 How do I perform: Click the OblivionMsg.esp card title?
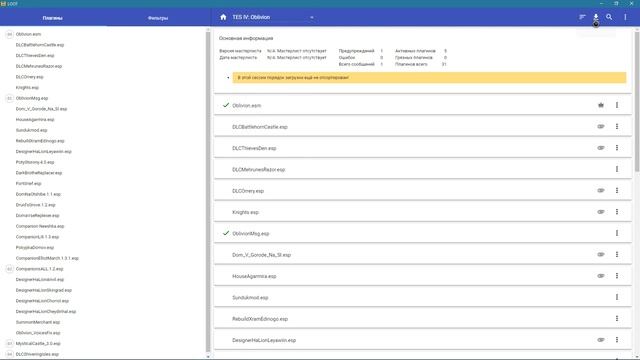[251, 233]
